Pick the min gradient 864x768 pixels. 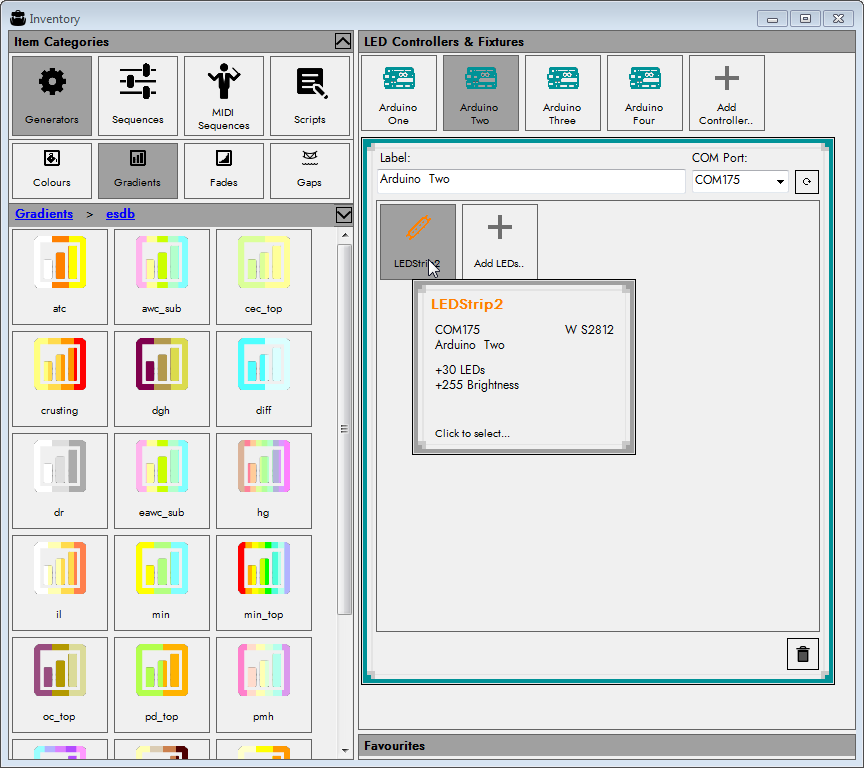162,583
